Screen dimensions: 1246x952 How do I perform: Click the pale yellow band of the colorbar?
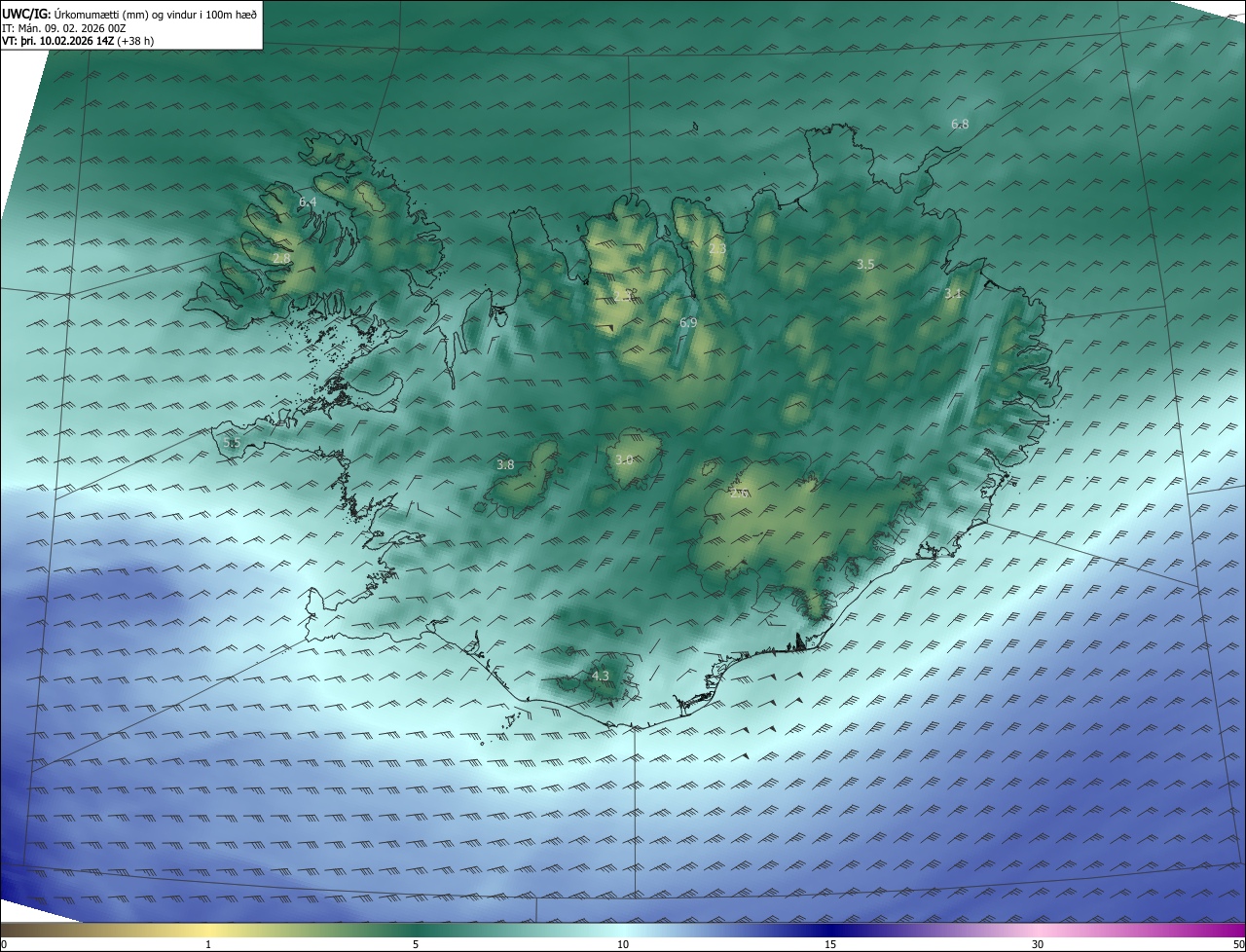(x=208, y=931)
